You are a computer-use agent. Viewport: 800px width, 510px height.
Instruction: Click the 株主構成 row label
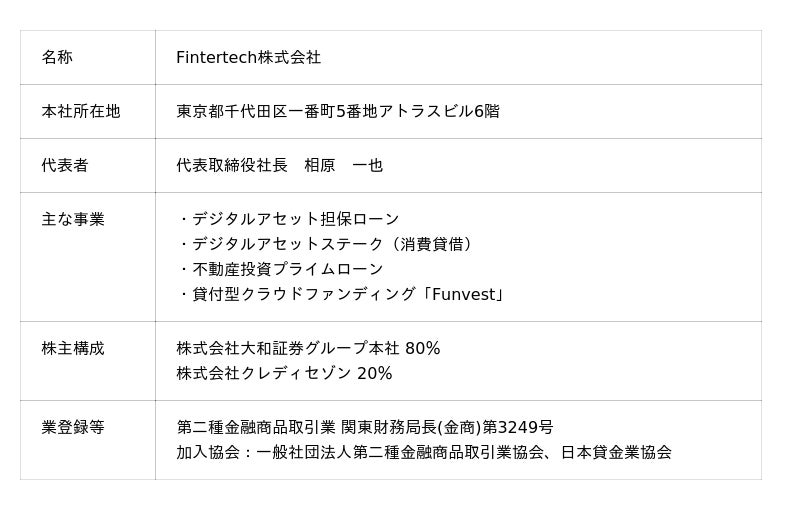[73, 349]
